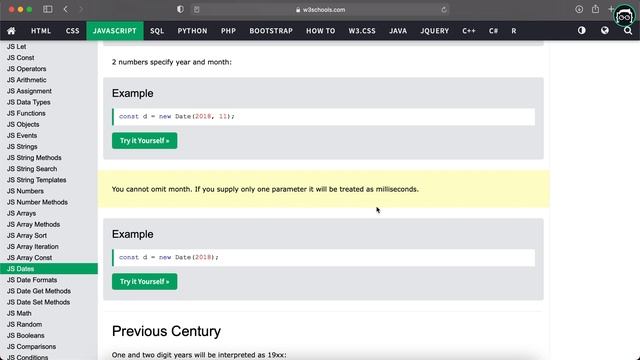640x360 pixels.
Task: Toggle the Safari sidebar icon
Action: point(48,9)
